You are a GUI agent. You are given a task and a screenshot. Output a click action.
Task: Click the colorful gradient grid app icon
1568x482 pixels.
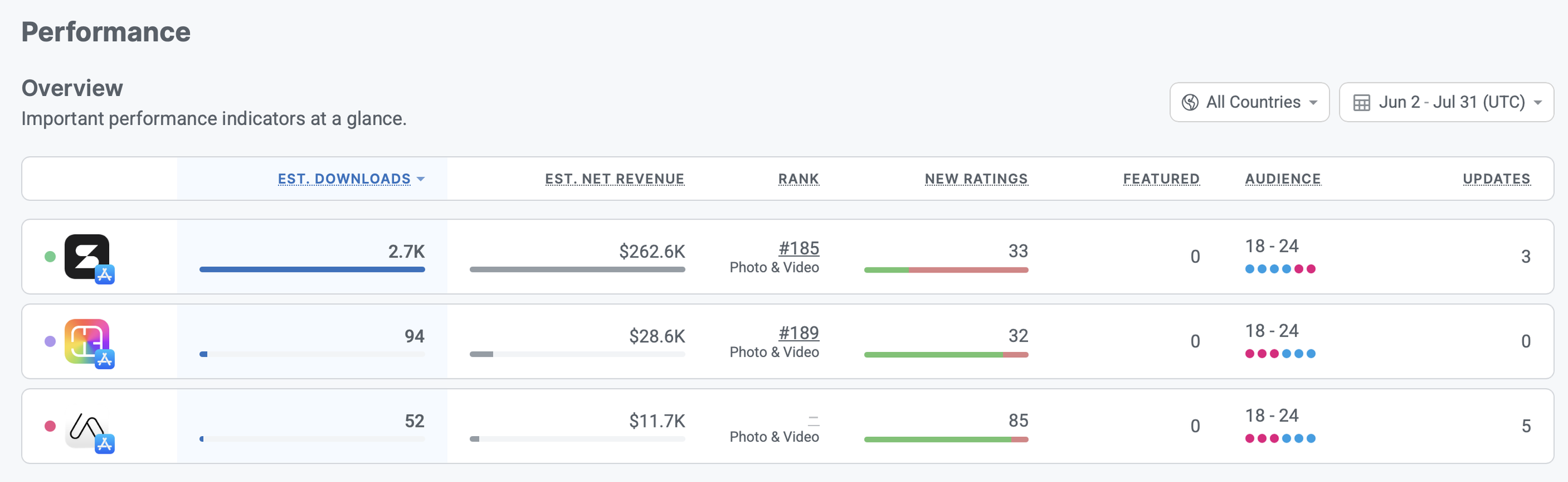click(x=87, y=341)
